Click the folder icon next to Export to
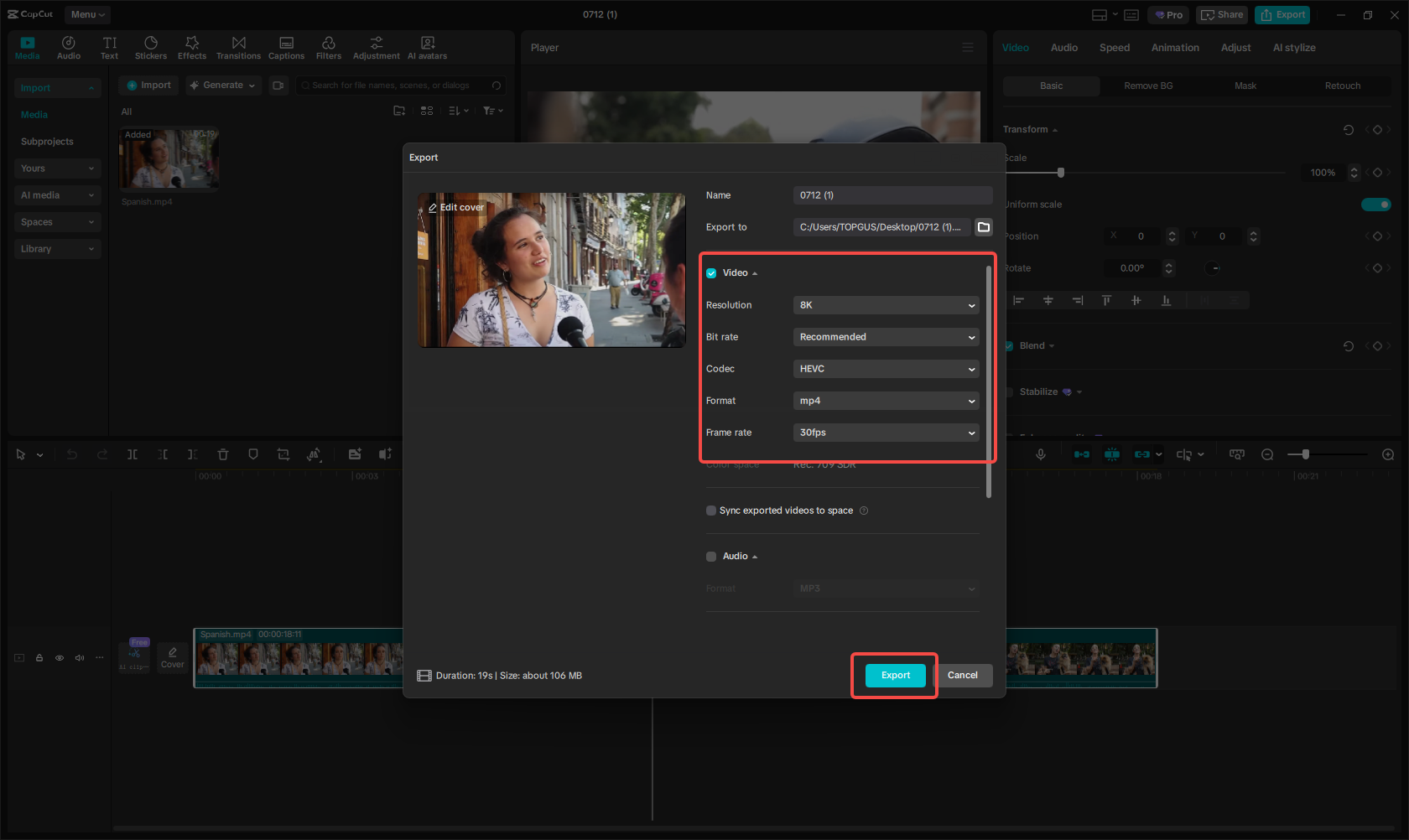The image size is (1409, 840). (983, 226)
